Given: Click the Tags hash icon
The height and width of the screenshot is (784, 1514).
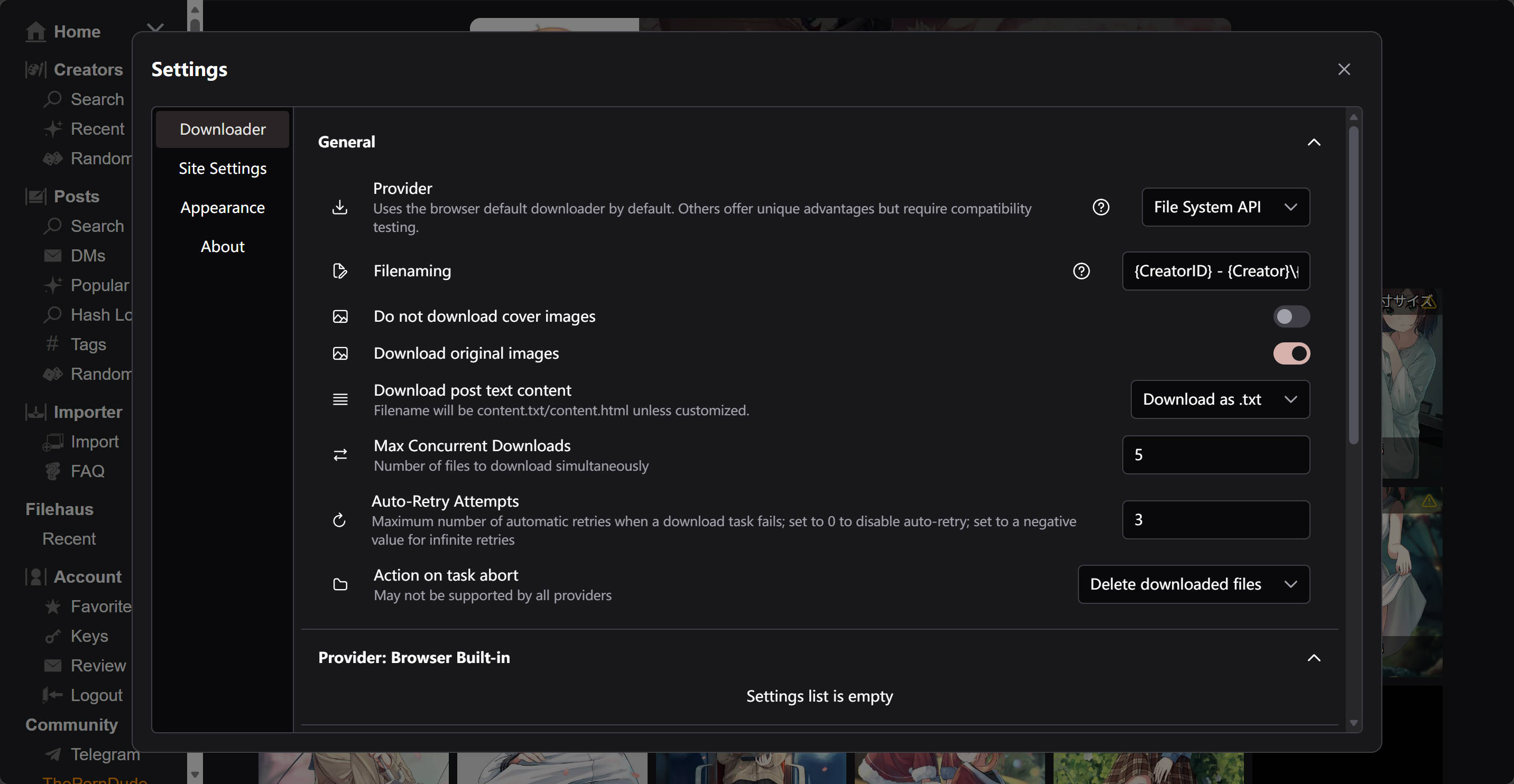Looking at the screenshot, I should [53, 343].
